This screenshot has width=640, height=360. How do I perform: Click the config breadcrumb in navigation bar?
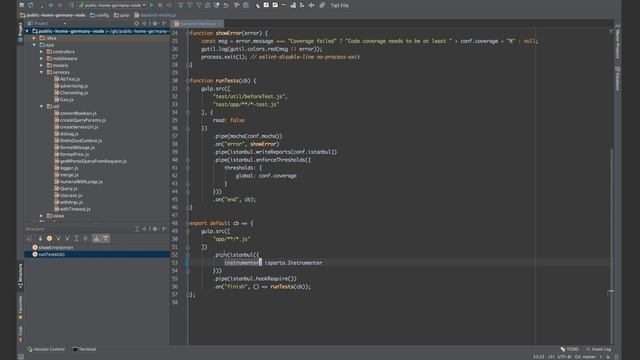[99, 15]
